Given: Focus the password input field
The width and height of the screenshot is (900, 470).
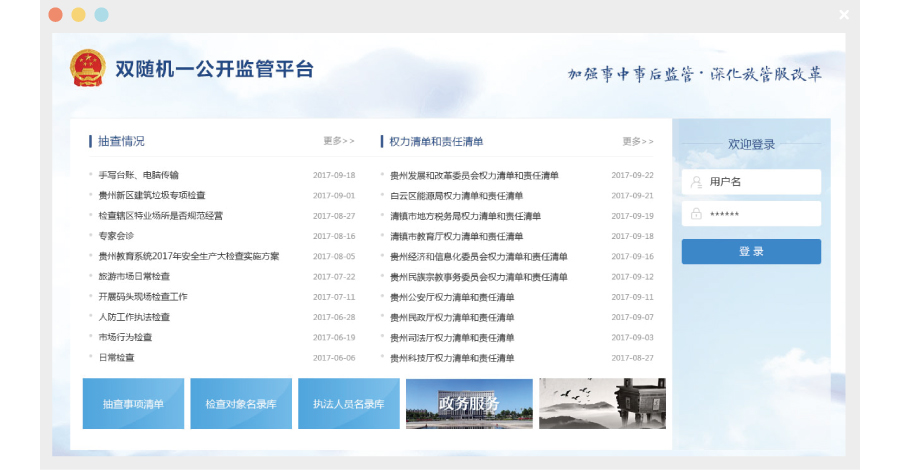Looking at the screenshot, I should tap(760, 214).
